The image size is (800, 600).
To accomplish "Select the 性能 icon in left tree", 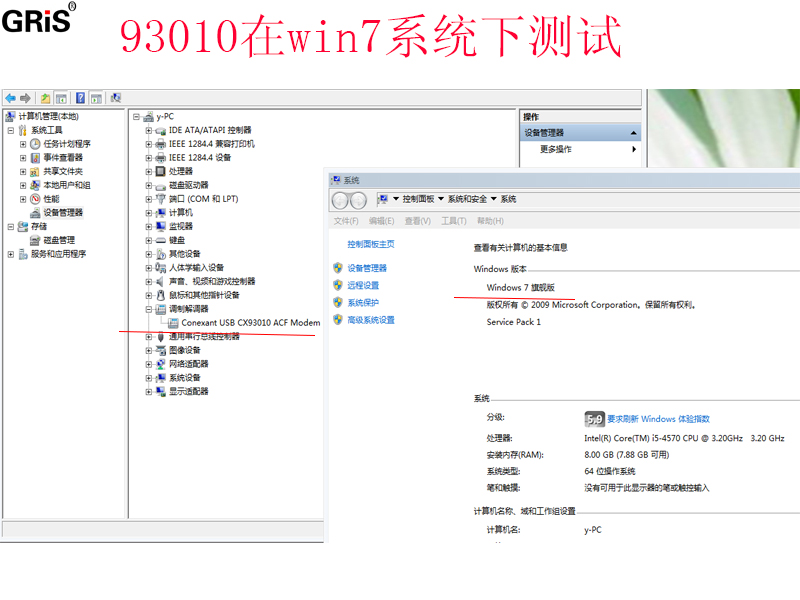I will click(x=35, y=199).
